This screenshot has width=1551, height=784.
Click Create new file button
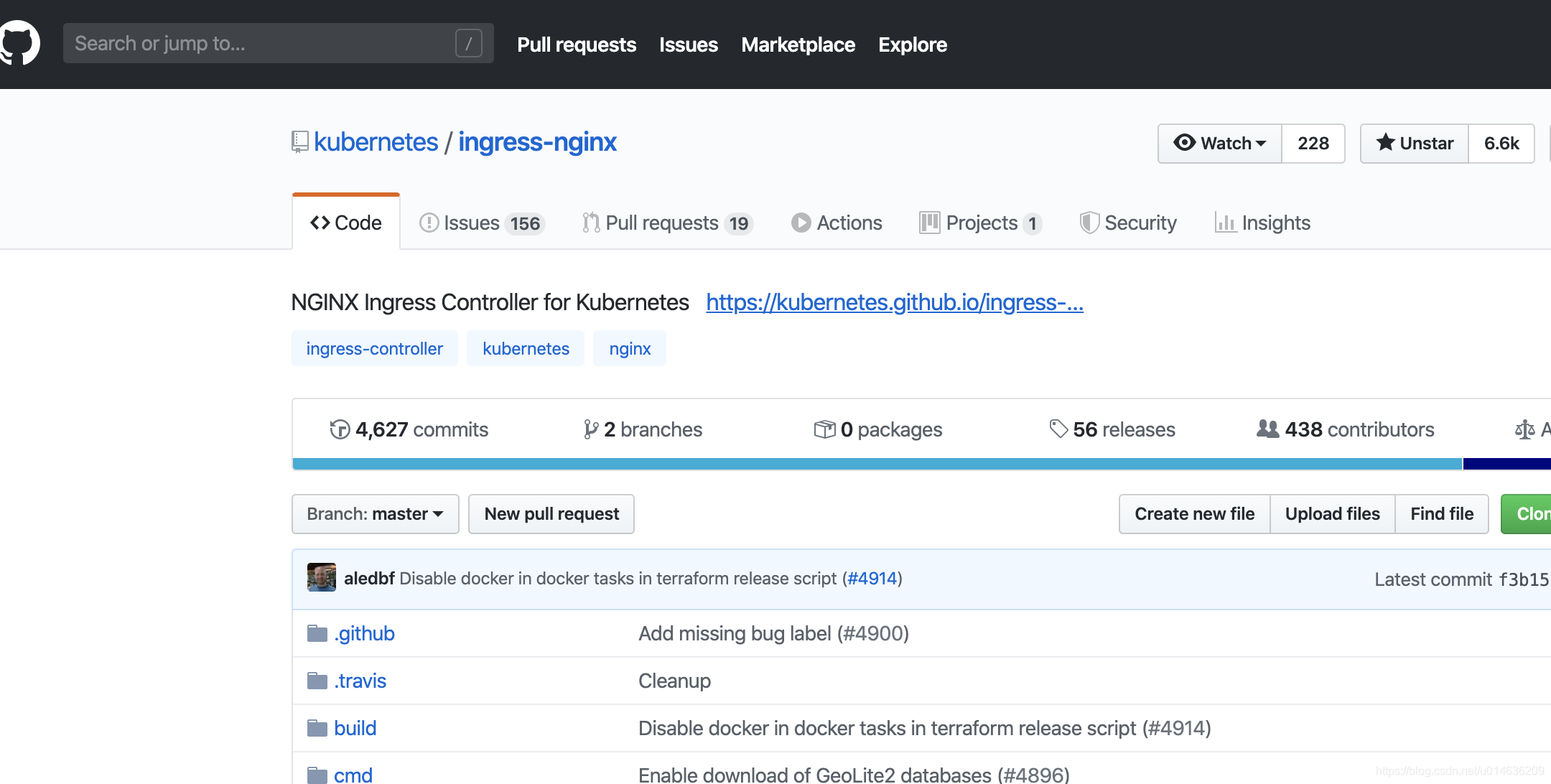1195,514
